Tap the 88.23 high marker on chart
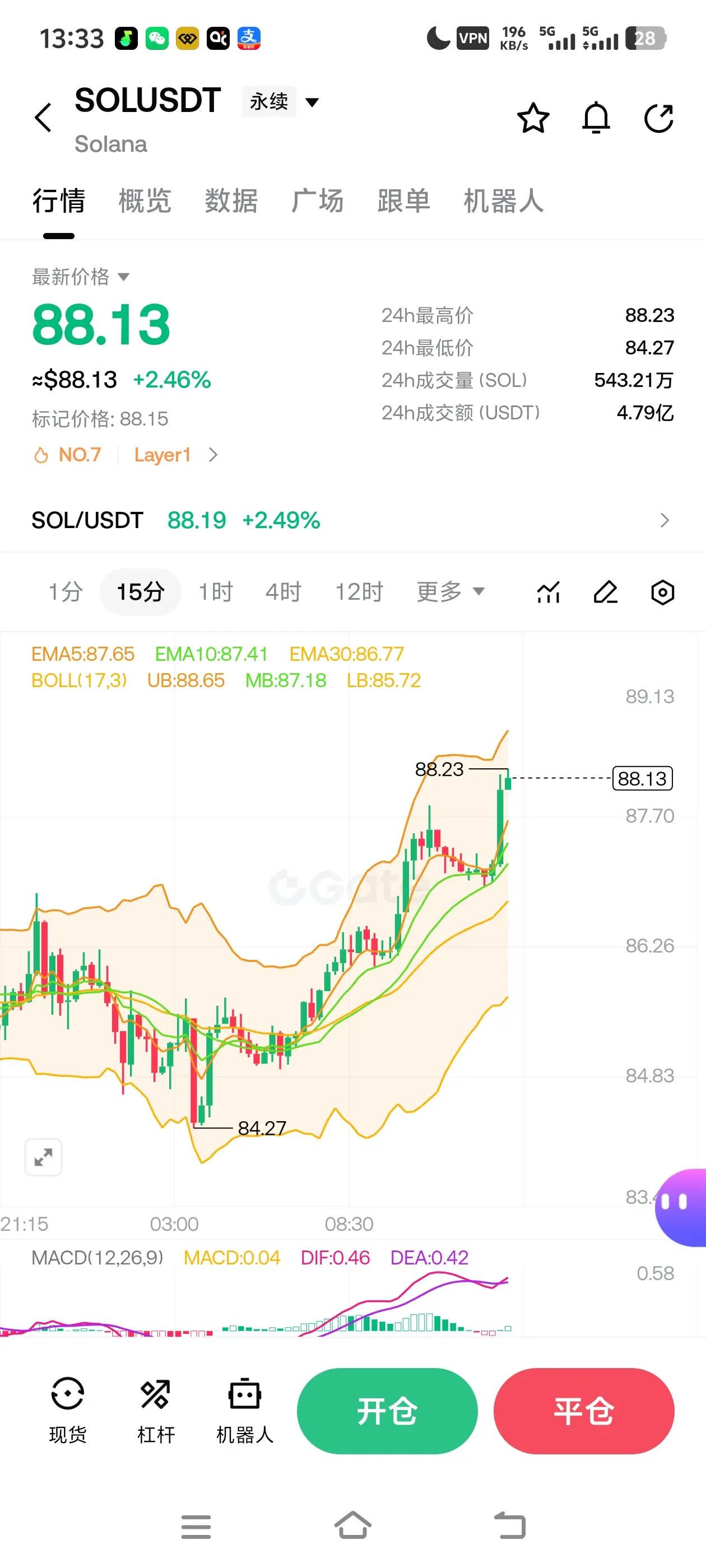This screenshot has width=706, height=1568. click(439, 769)
